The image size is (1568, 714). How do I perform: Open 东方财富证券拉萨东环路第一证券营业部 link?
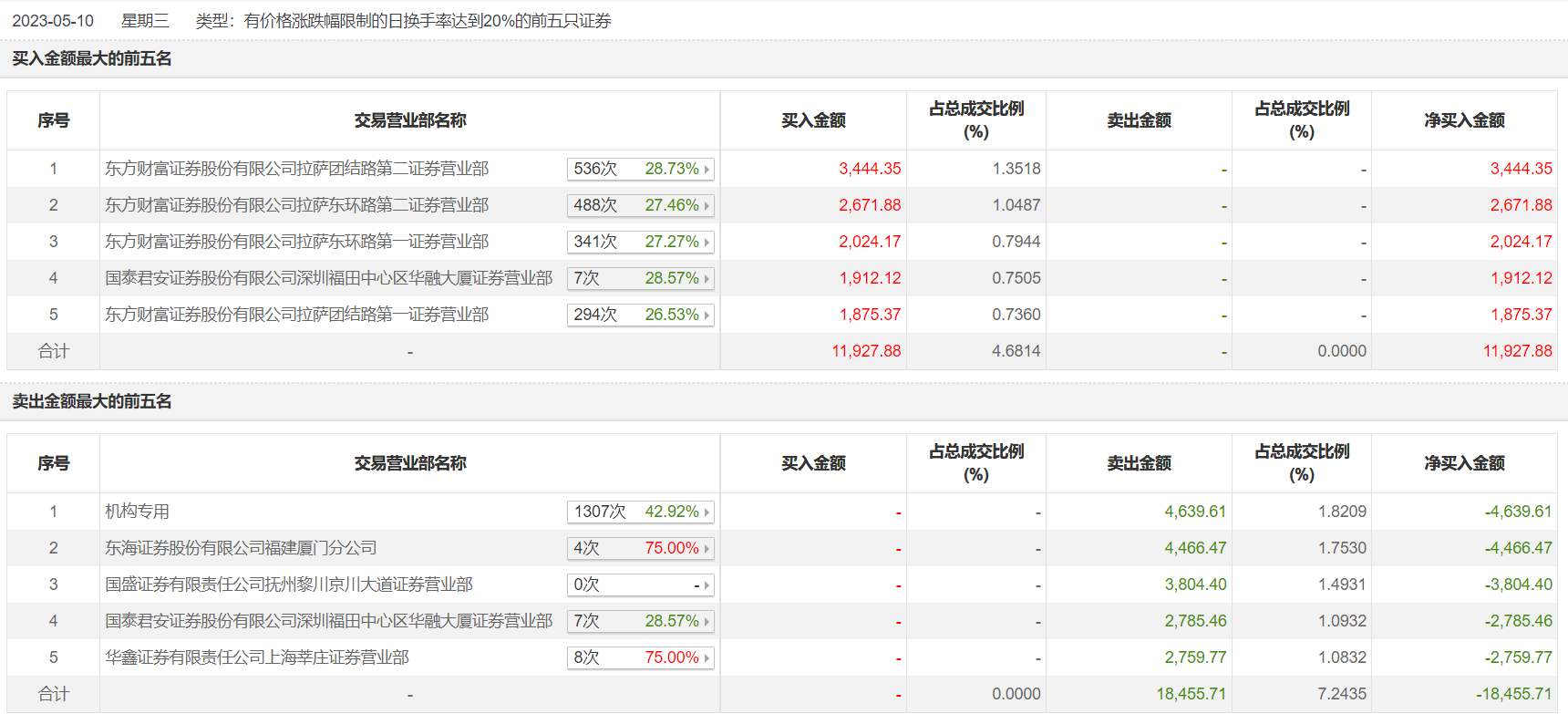[x=297, y=242]
